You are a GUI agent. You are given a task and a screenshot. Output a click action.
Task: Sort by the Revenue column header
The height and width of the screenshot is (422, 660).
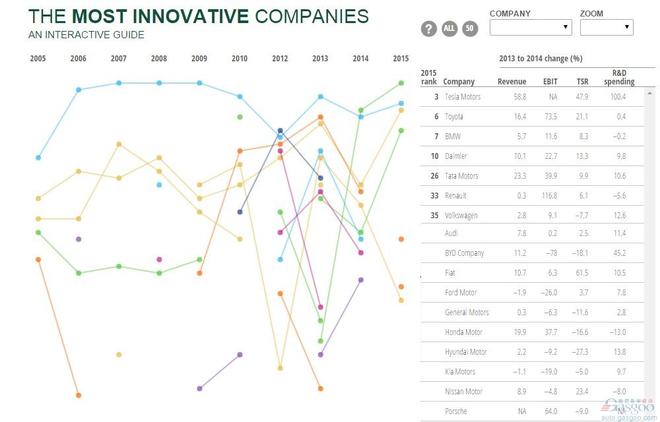pos(512,80)
